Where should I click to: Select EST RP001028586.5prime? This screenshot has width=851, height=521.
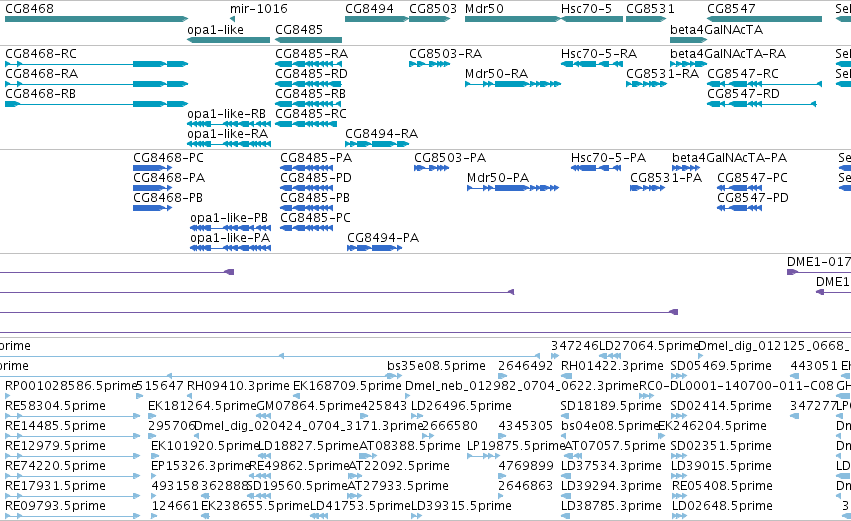coord(71,386)
